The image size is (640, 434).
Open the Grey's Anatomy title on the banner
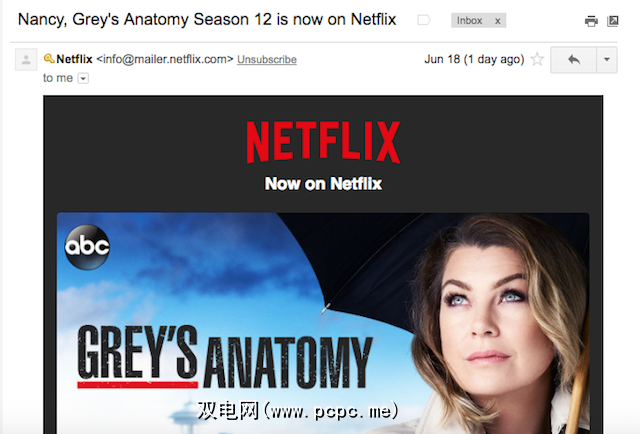(x=225, y=356)
